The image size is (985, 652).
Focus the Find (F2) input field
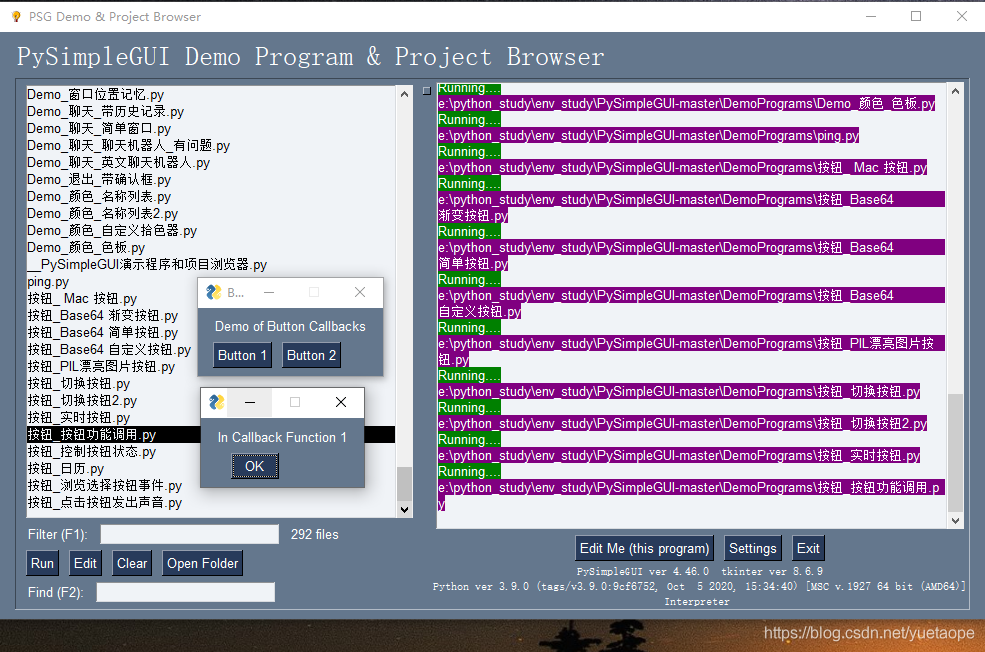tap(185, 592)
